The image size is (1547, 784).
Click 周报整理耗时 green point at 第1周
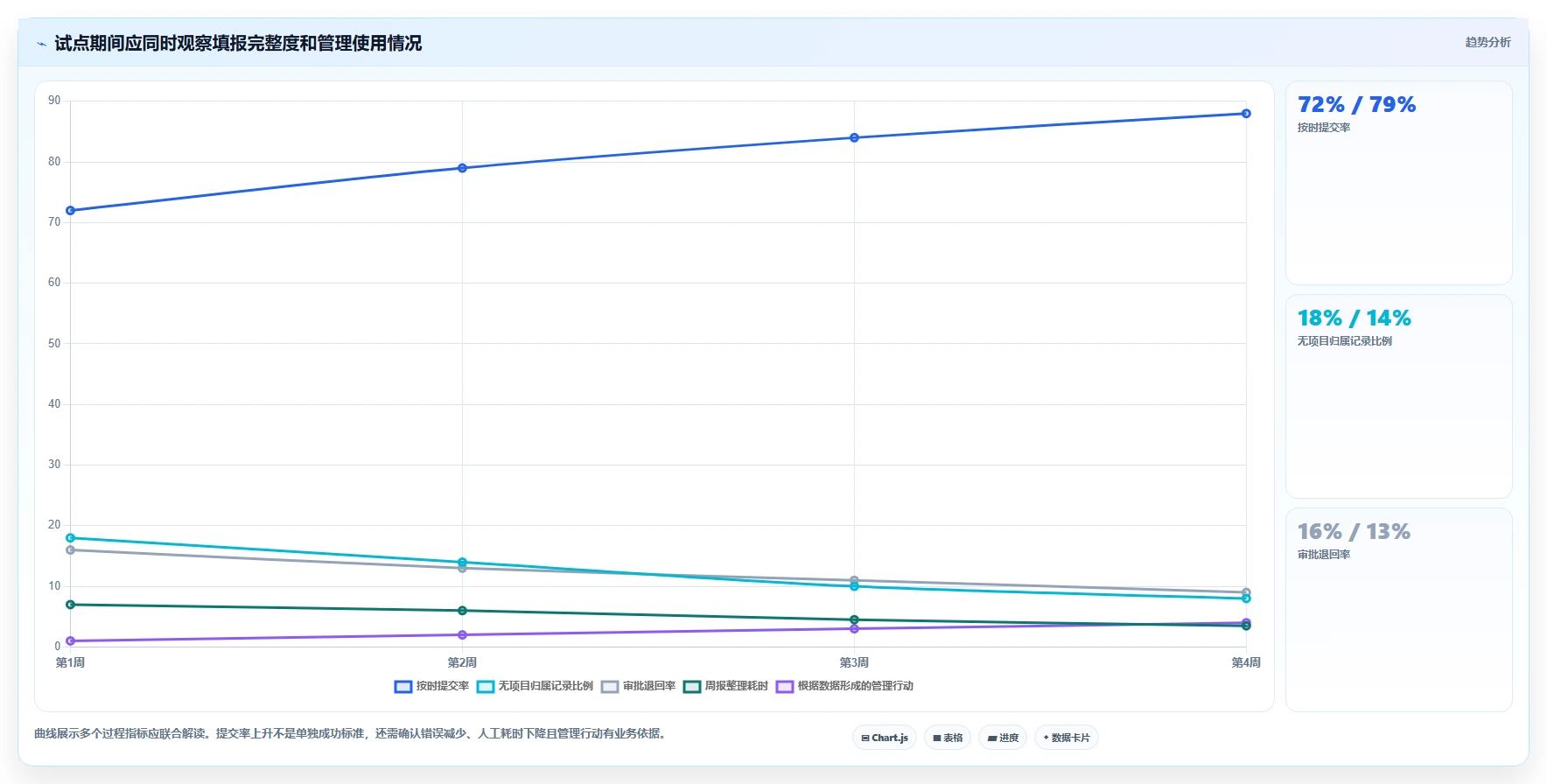71,605
